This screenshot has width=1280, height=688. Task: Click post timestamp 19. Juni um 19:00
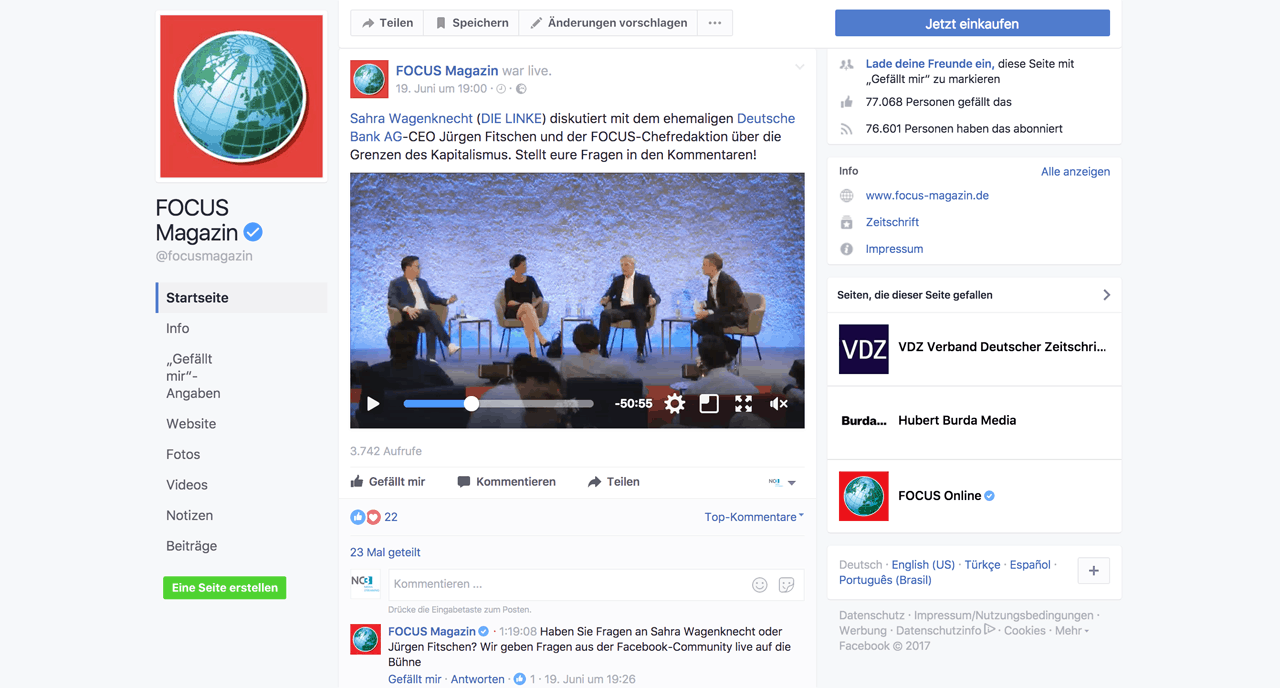pyautogui.click(x=441, y=88)
